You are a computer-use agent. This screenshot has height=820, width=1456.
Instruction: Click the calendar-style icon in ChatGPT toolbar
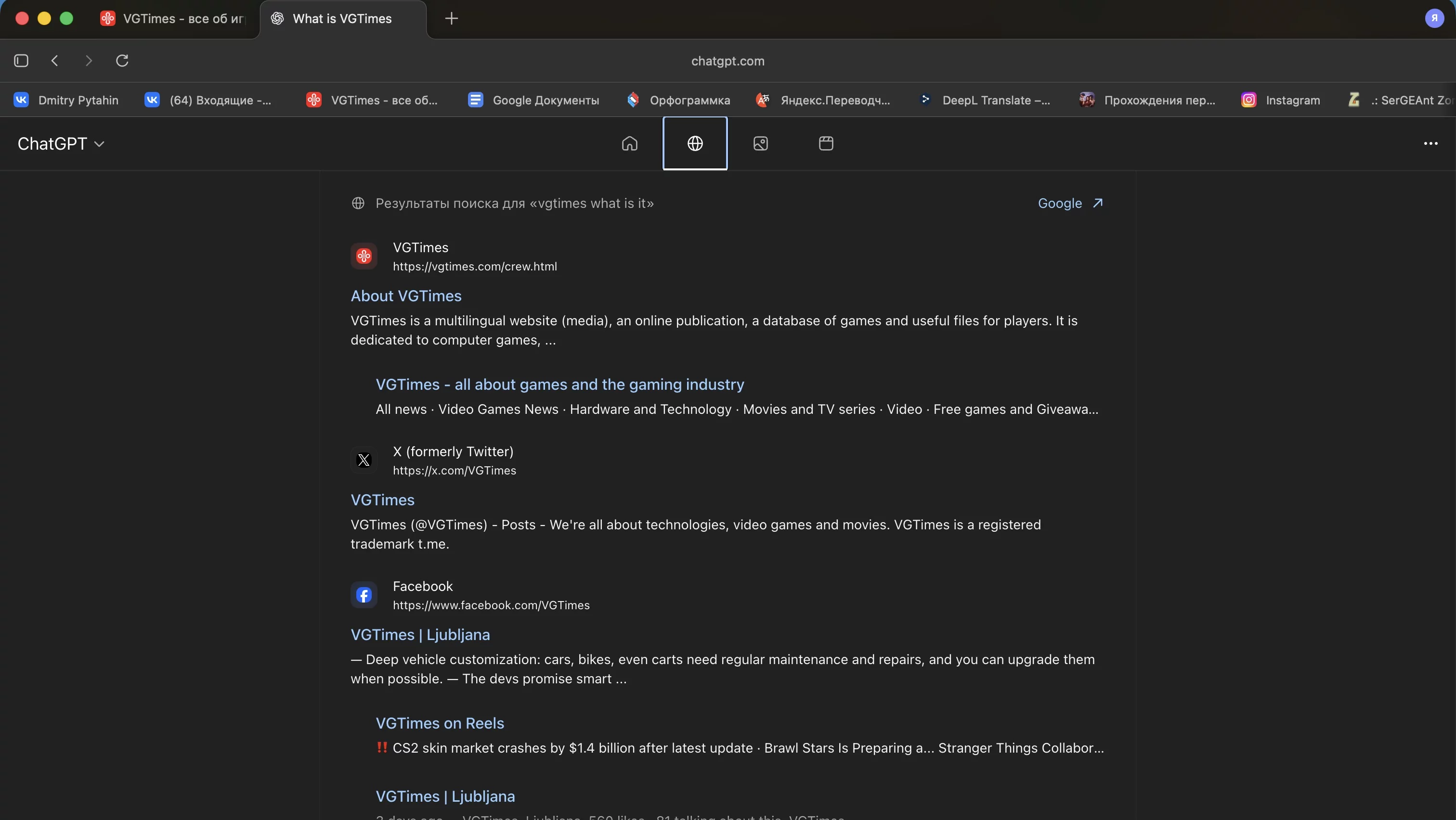pyautogui.click(x=826, y=143)
